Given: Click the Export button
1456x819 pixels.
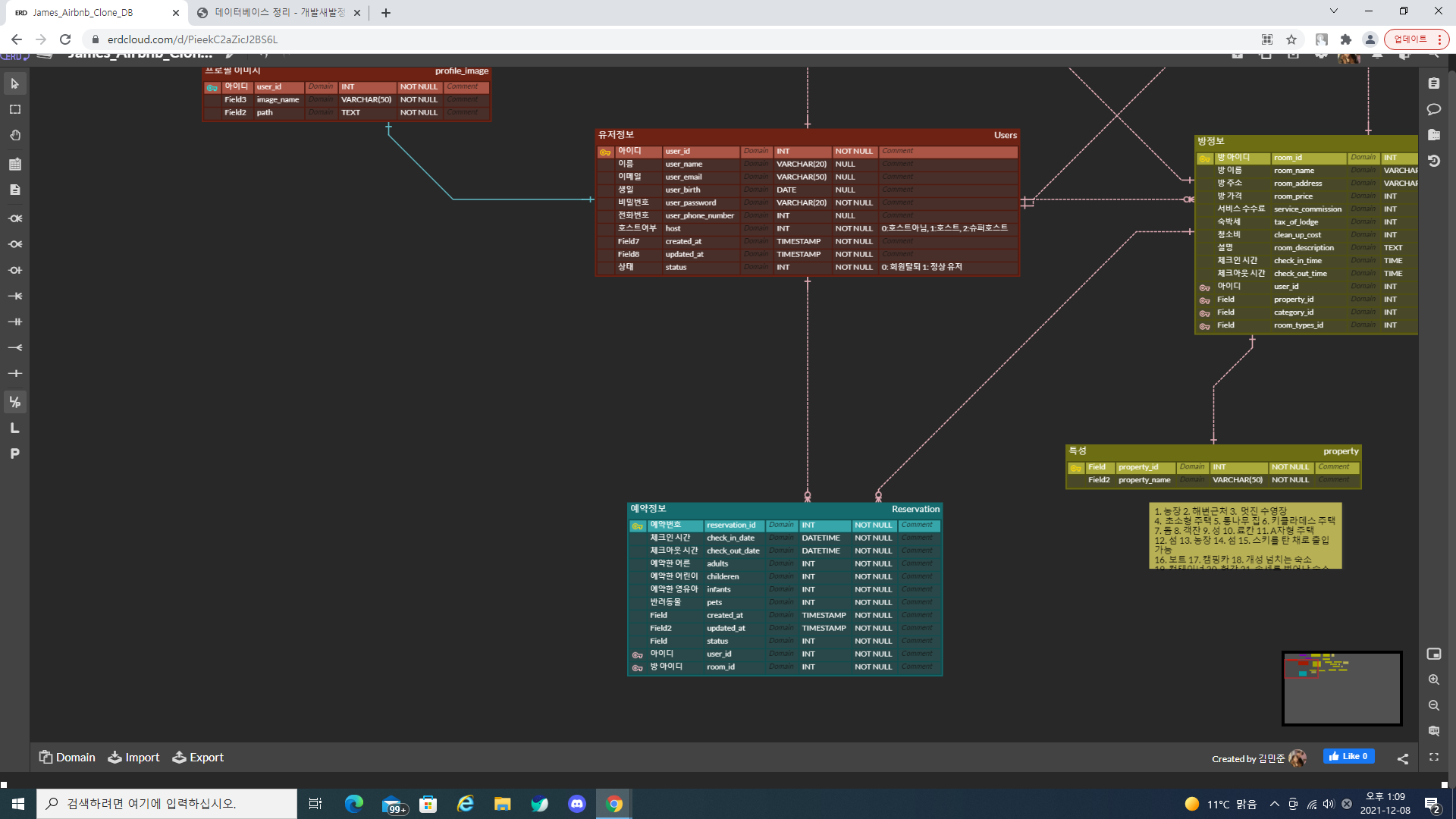Looking at the screenshot, I should click(198, 757).
